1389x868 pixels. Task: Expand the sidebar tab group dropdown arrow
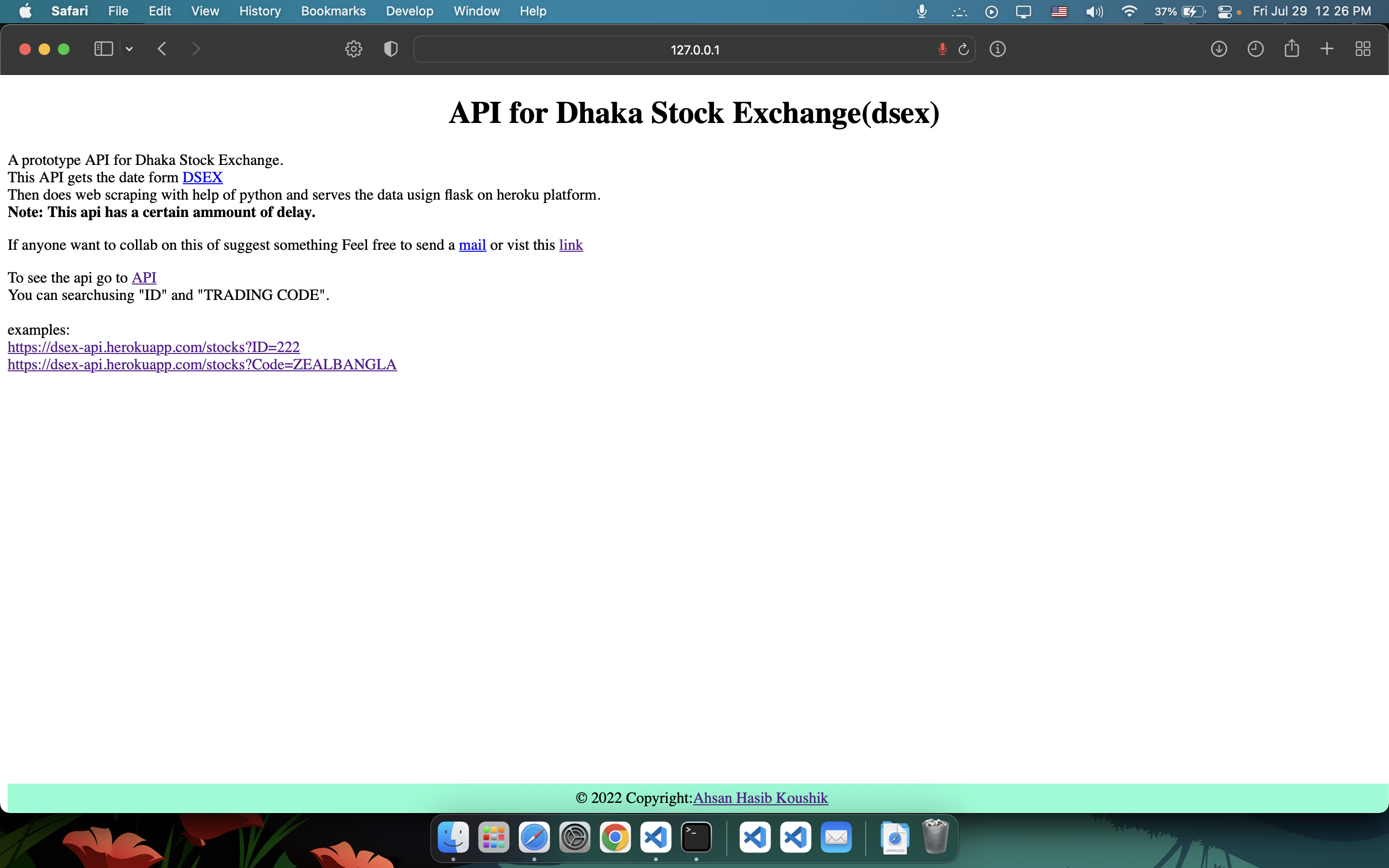129,49
